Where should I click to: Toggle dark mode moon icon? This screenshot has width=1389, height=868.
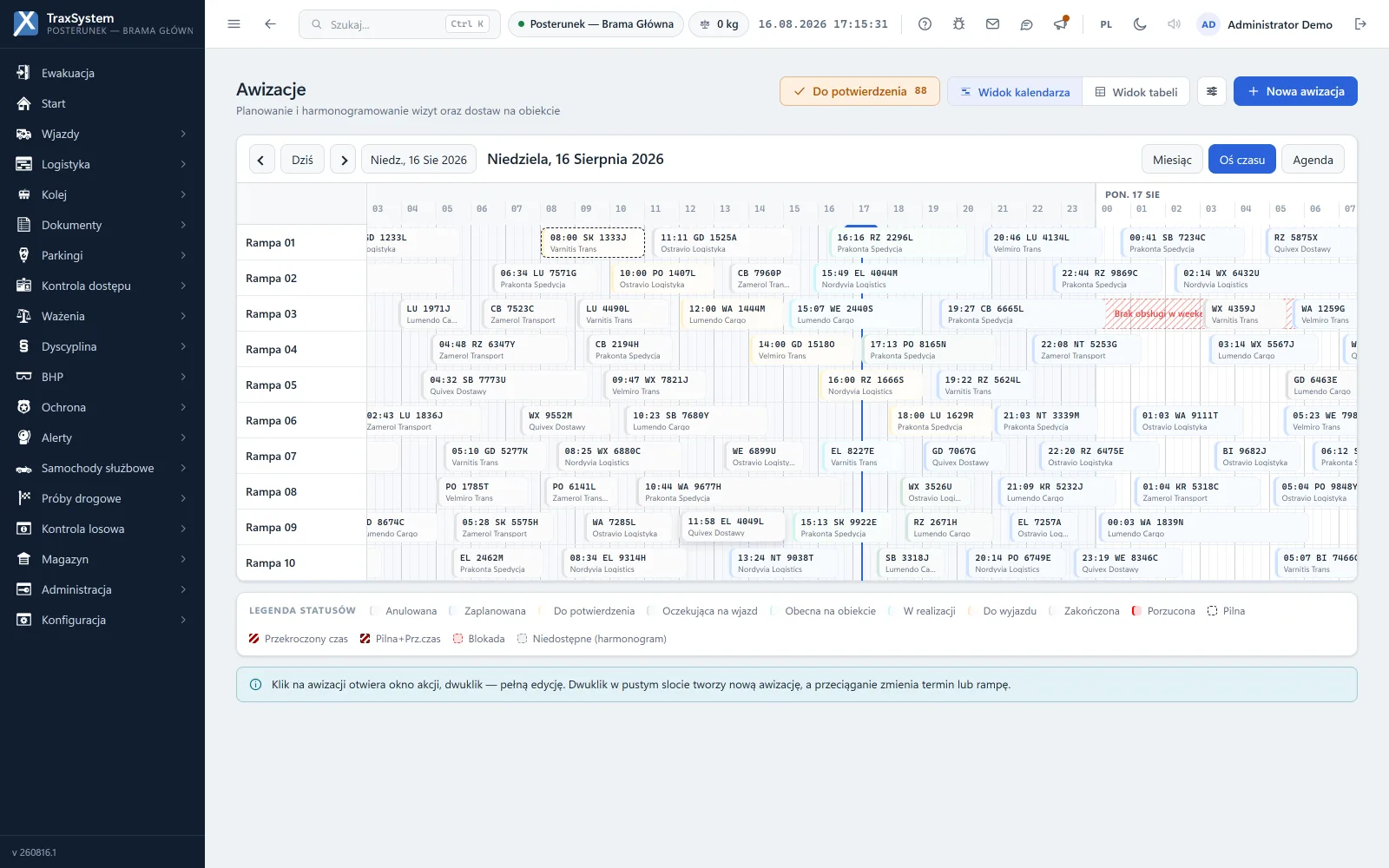[1140, 24]
